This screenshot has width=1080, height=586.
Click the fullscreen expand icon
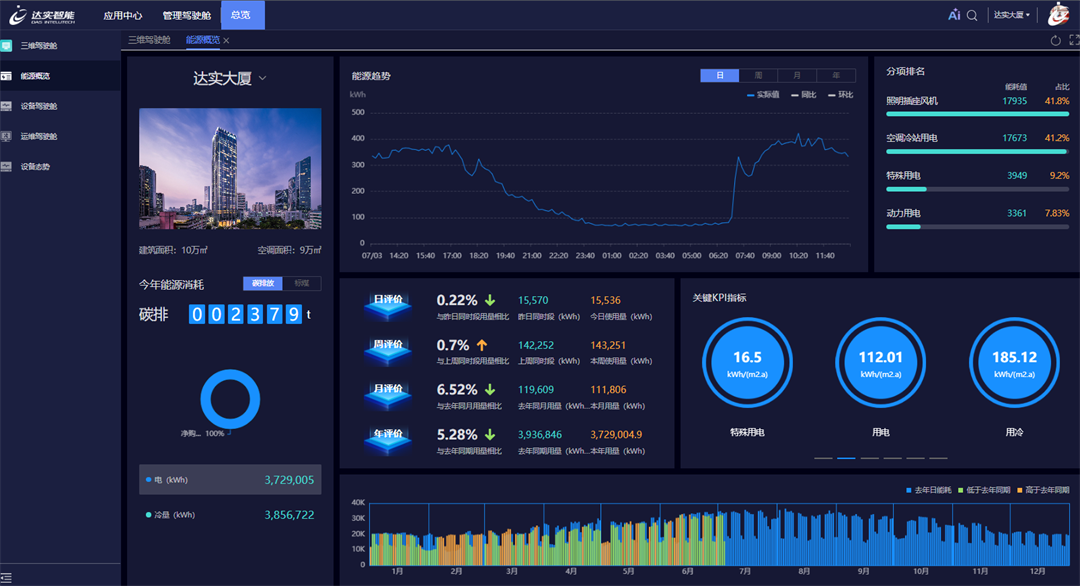(x=1074, y=41)
